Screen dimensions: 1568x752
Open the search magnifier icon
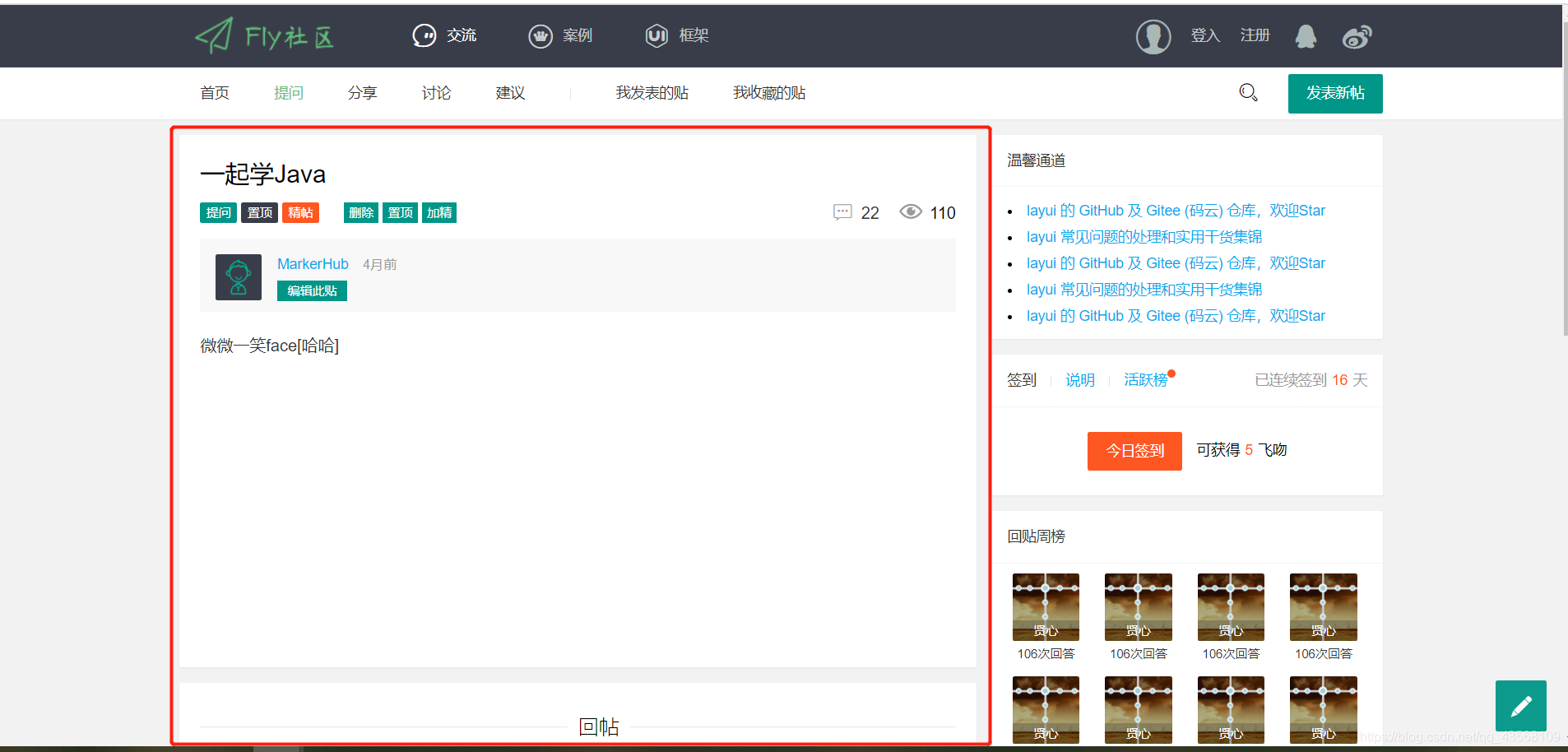pos(1248,93)
